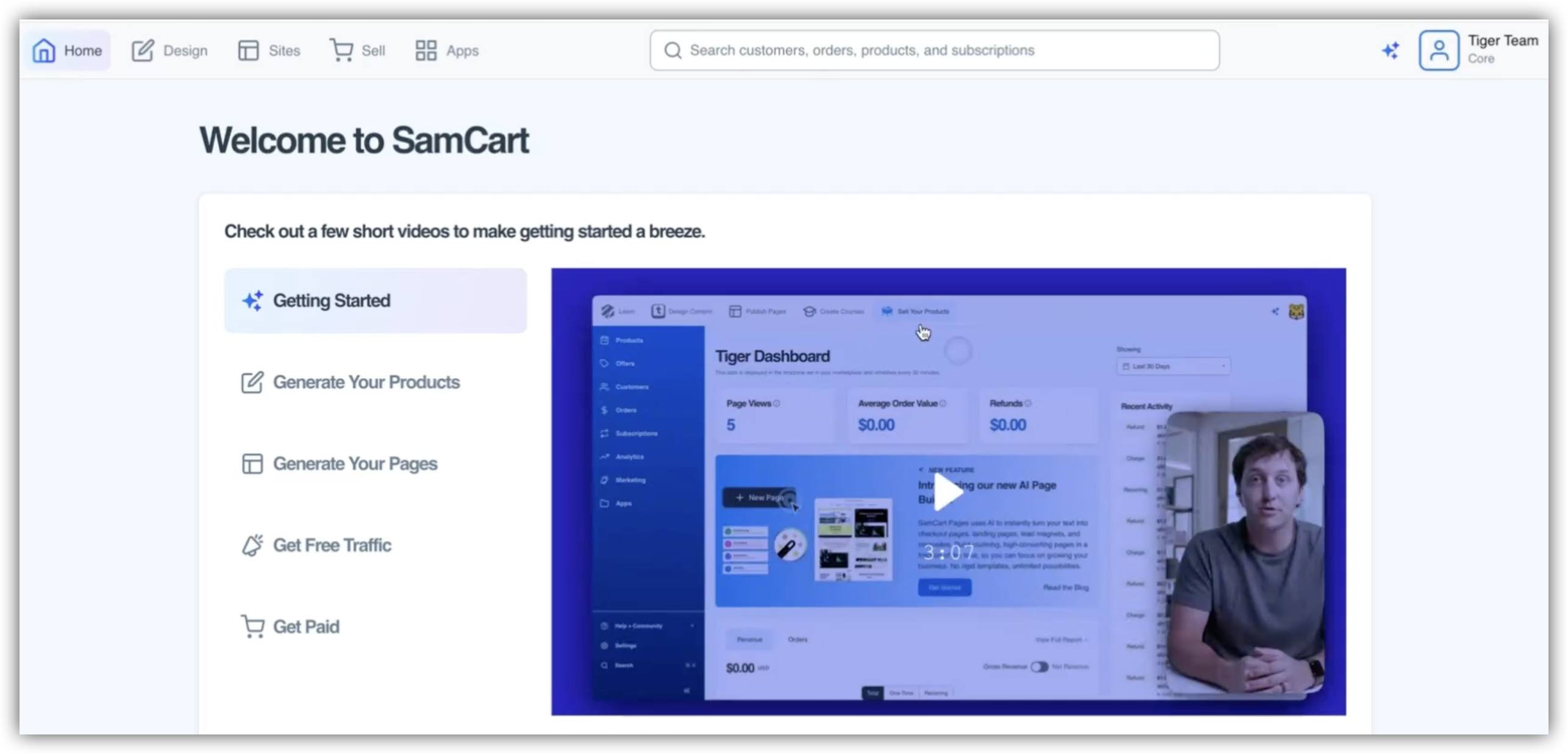Open the user profile avatar icon
Image resolution: width=1568 pixels, height=754 pixels.
(x=1439, y=51)
